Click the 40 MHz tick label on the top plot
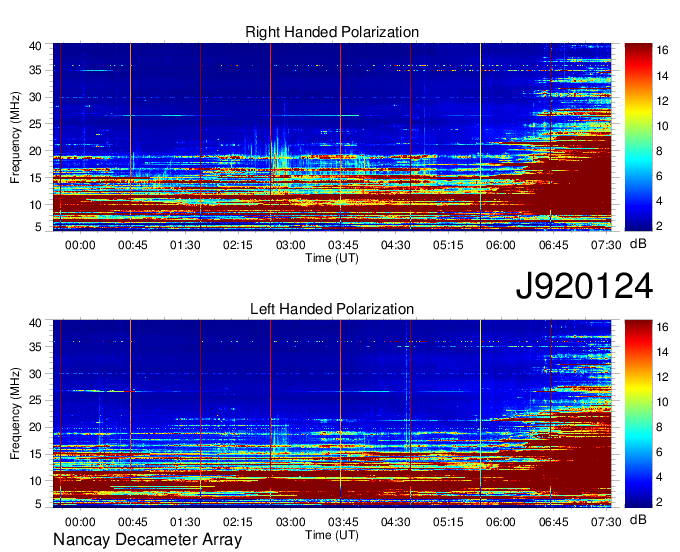Image resolution: width=680 pixels, height=552 pixels. [x=35, y=46]
